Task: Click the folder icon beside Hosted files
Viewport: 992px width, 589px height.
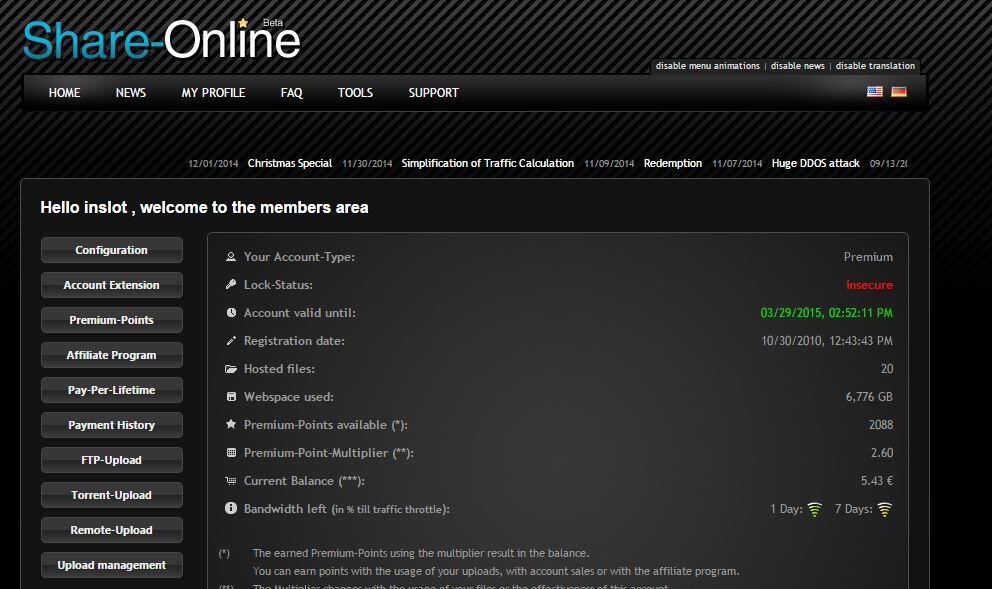Action: pos(231,369)
